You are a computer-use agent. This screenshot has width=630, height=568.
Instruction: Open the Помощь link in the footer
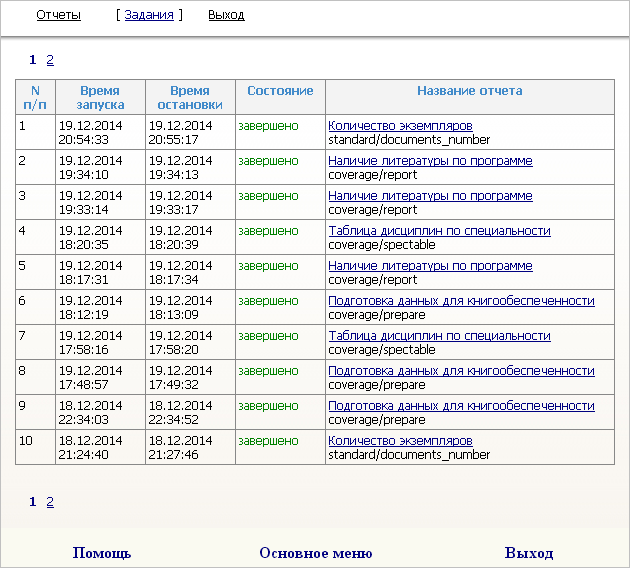[102, 553]
